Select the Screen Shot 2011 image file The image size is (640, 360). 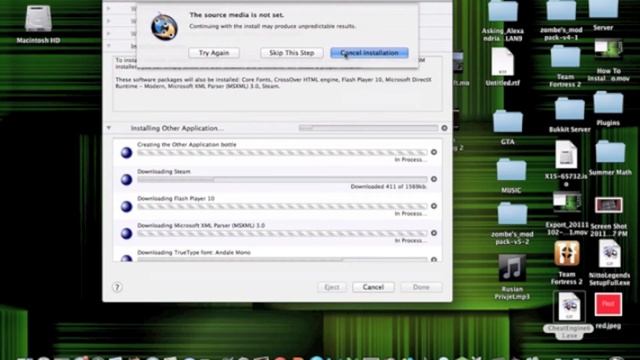coord(609,205)
